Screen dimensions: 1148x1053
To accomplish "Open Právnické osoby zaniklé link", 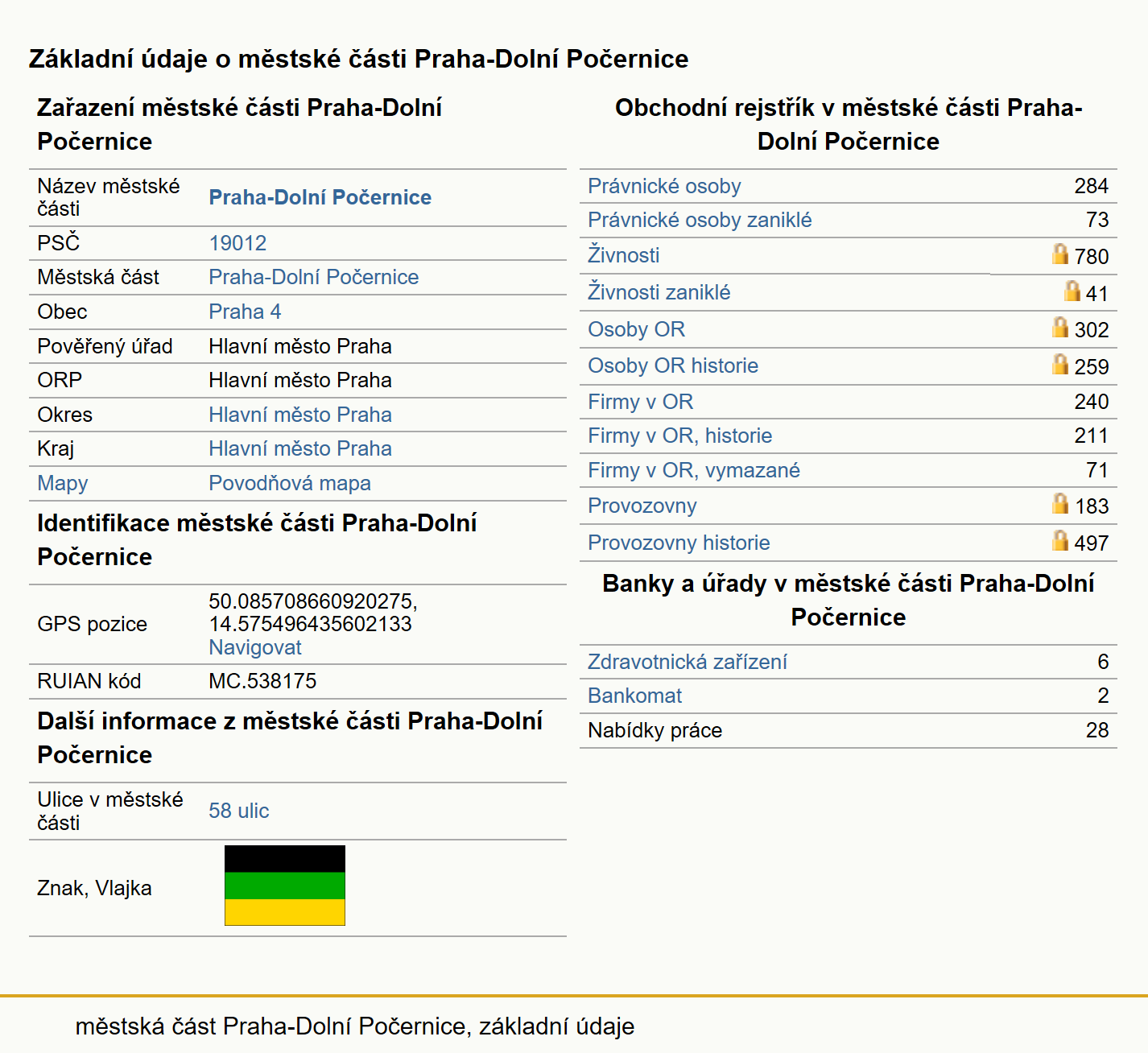I will point(700,220).
